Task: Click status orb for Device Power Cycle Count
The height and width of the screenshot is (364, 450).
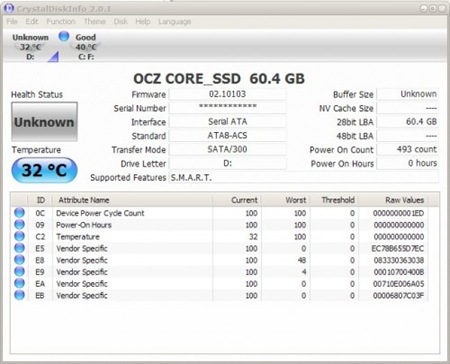Action: tap(19, 213)
